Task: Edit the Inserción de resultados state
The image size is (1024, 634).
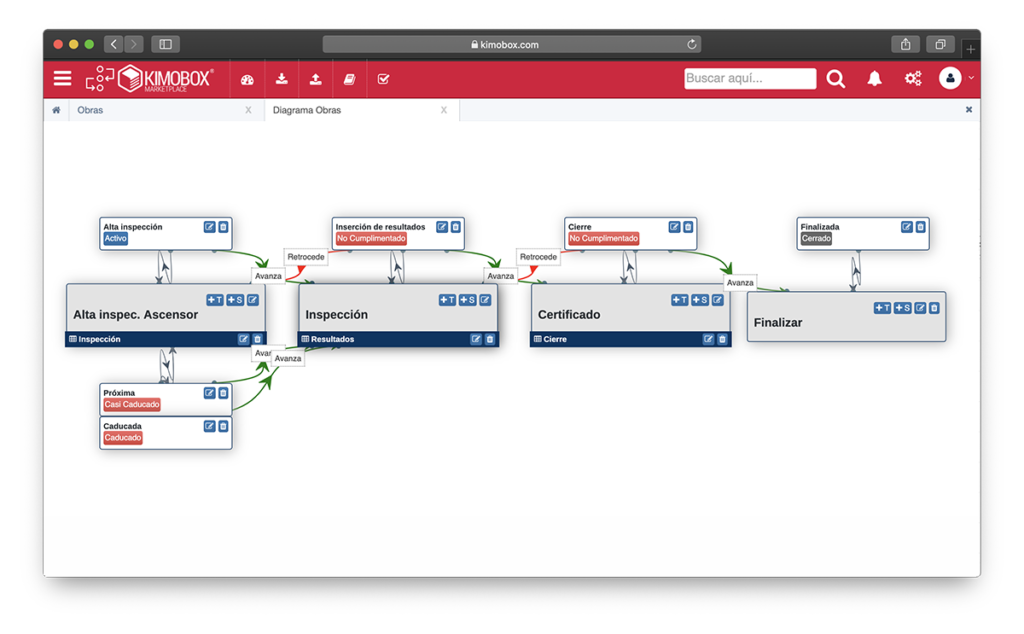Action: tap(442, 227)
